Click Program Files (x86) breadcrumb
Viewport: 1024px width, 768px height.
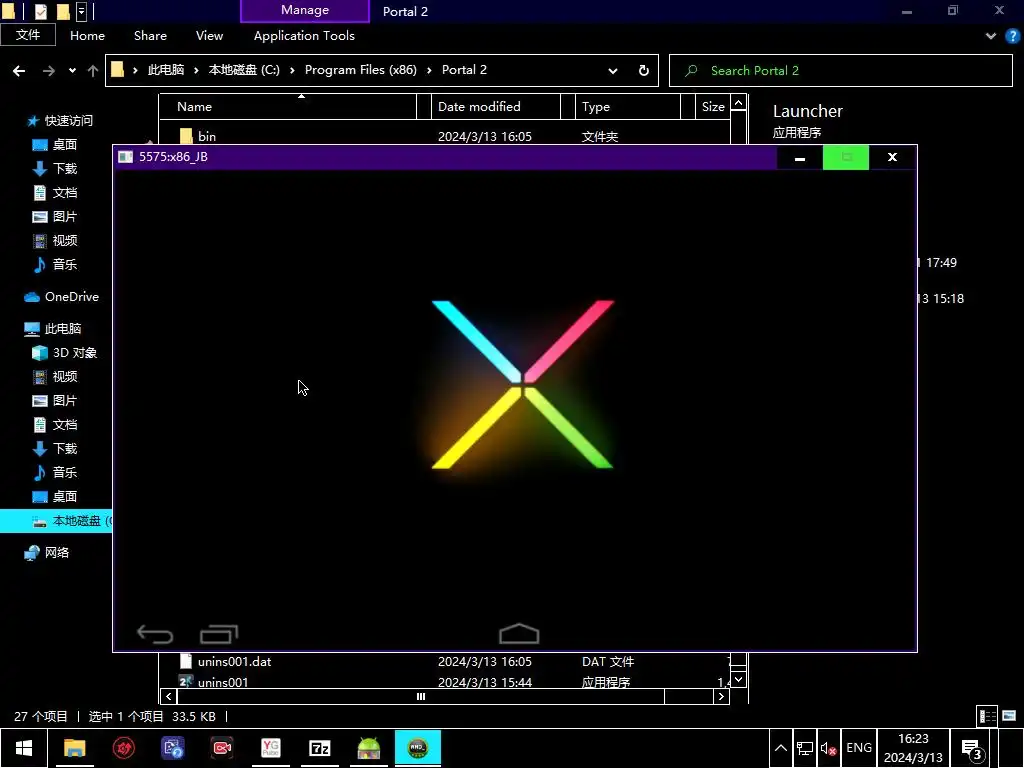360,70
